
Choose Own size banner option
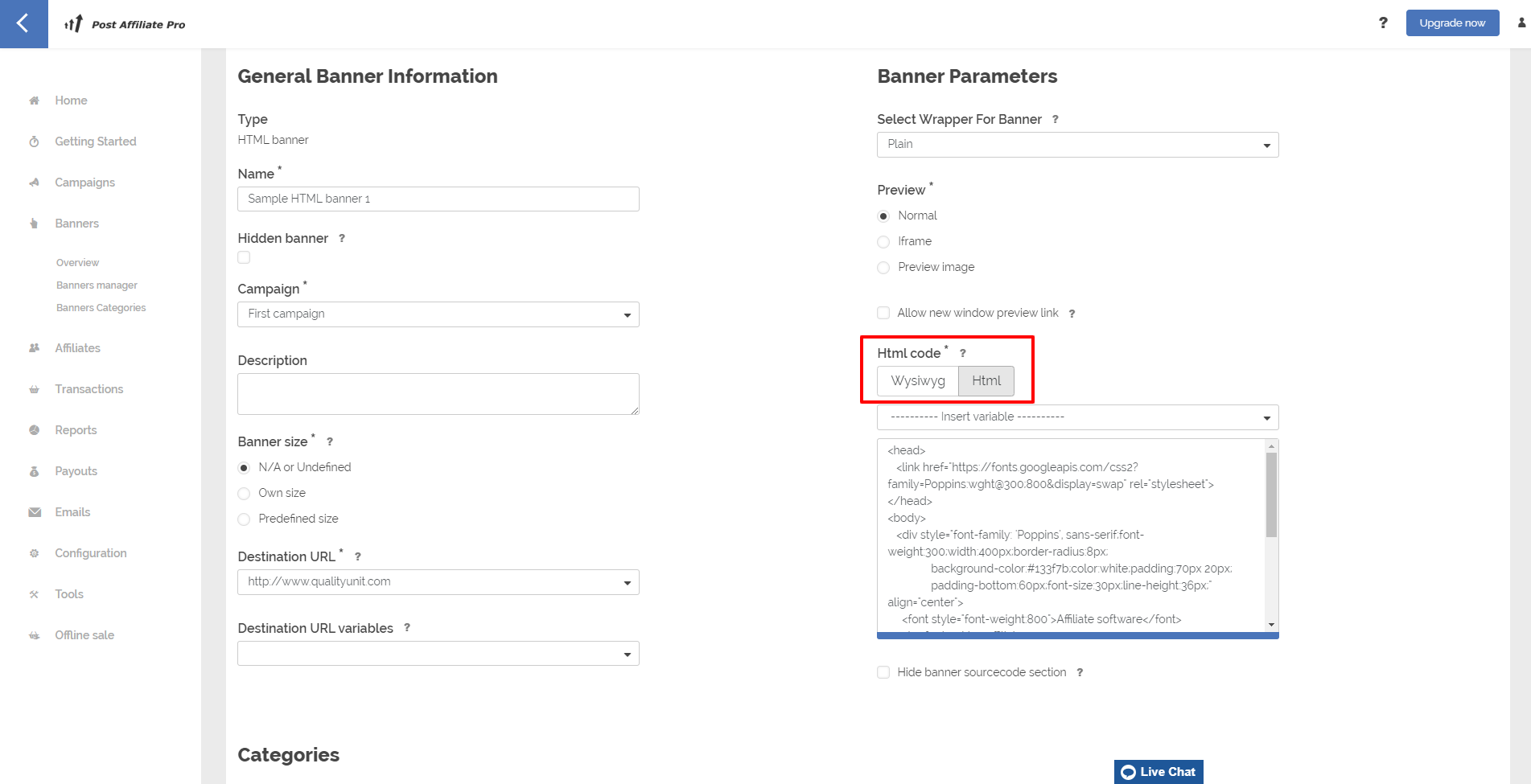click(244, 494)
